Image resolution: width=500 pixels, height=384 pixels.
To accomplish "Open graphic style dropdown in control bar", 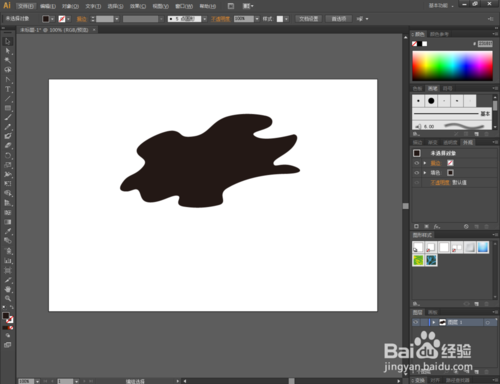I will [x=286, y=19].
